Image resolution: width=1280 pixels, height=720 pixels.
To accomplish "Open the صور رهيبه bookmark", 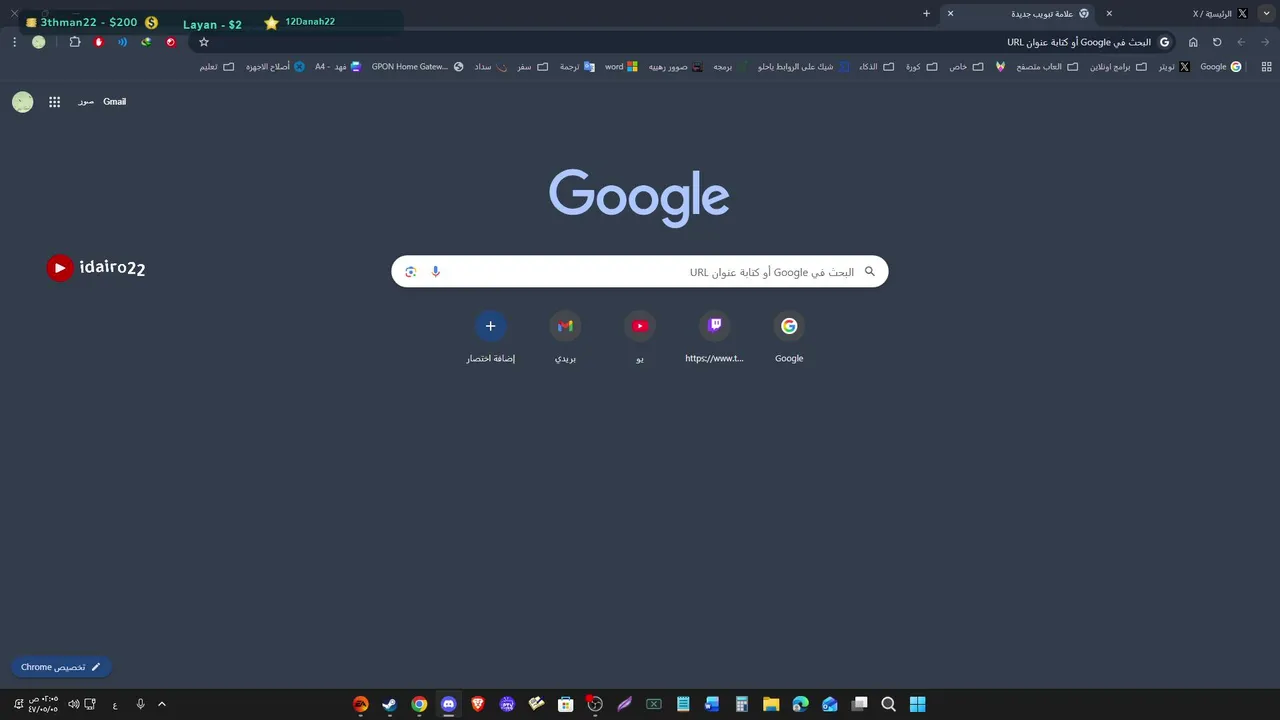I will [x=675, y=67].
